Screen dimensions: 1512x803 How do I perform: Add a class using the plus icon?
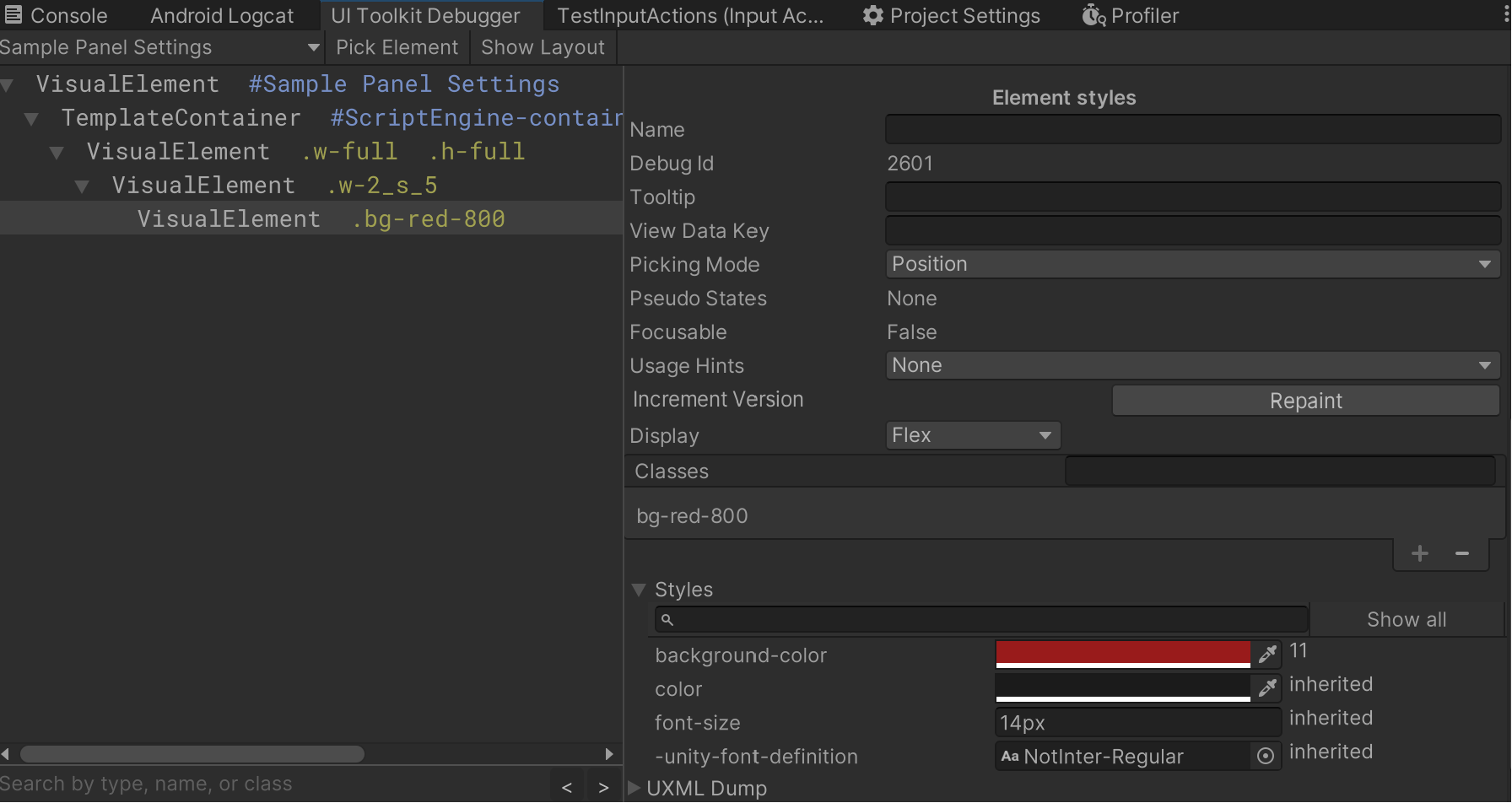coord(1420,553)
